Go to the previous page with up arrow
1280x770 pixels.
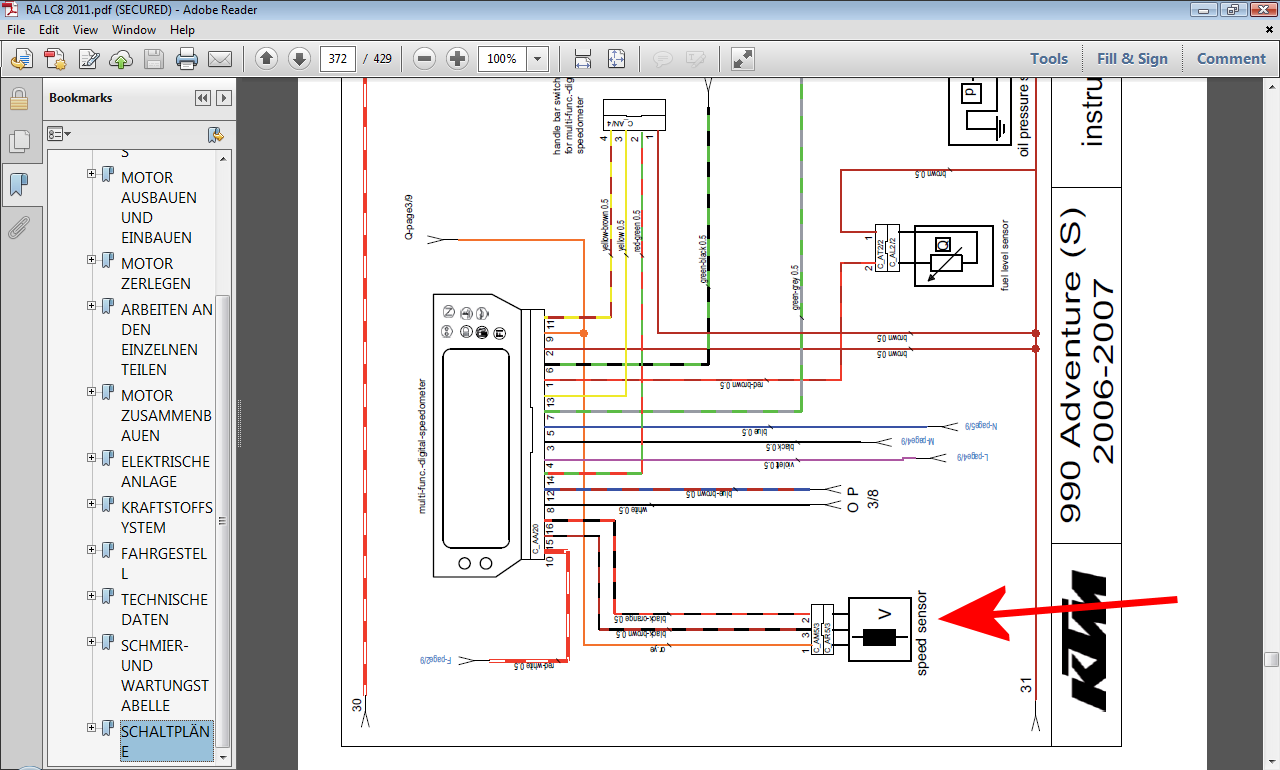click(266, 59)
